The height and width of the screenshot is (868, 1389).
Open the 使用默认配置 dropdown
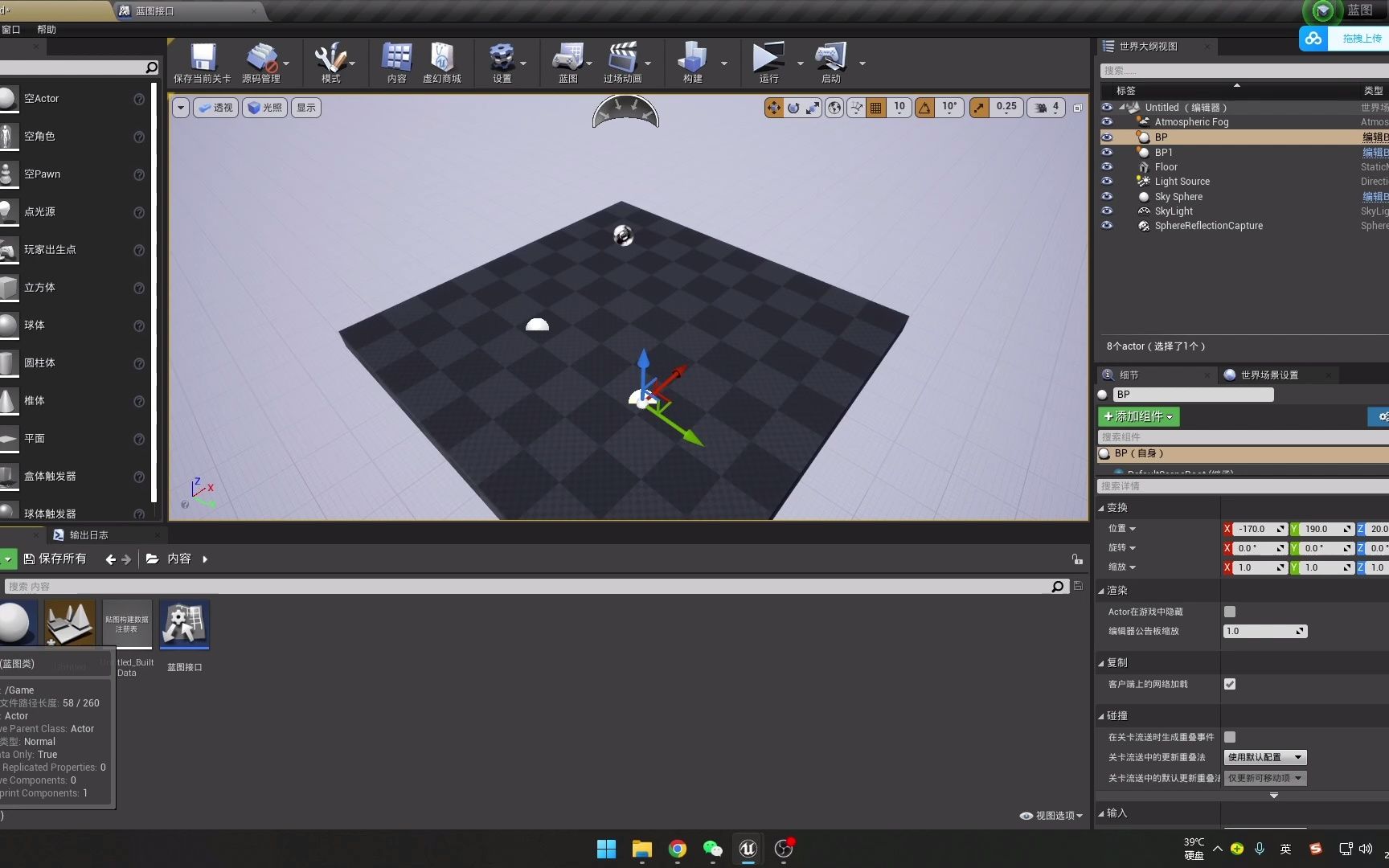[1265, 757]
